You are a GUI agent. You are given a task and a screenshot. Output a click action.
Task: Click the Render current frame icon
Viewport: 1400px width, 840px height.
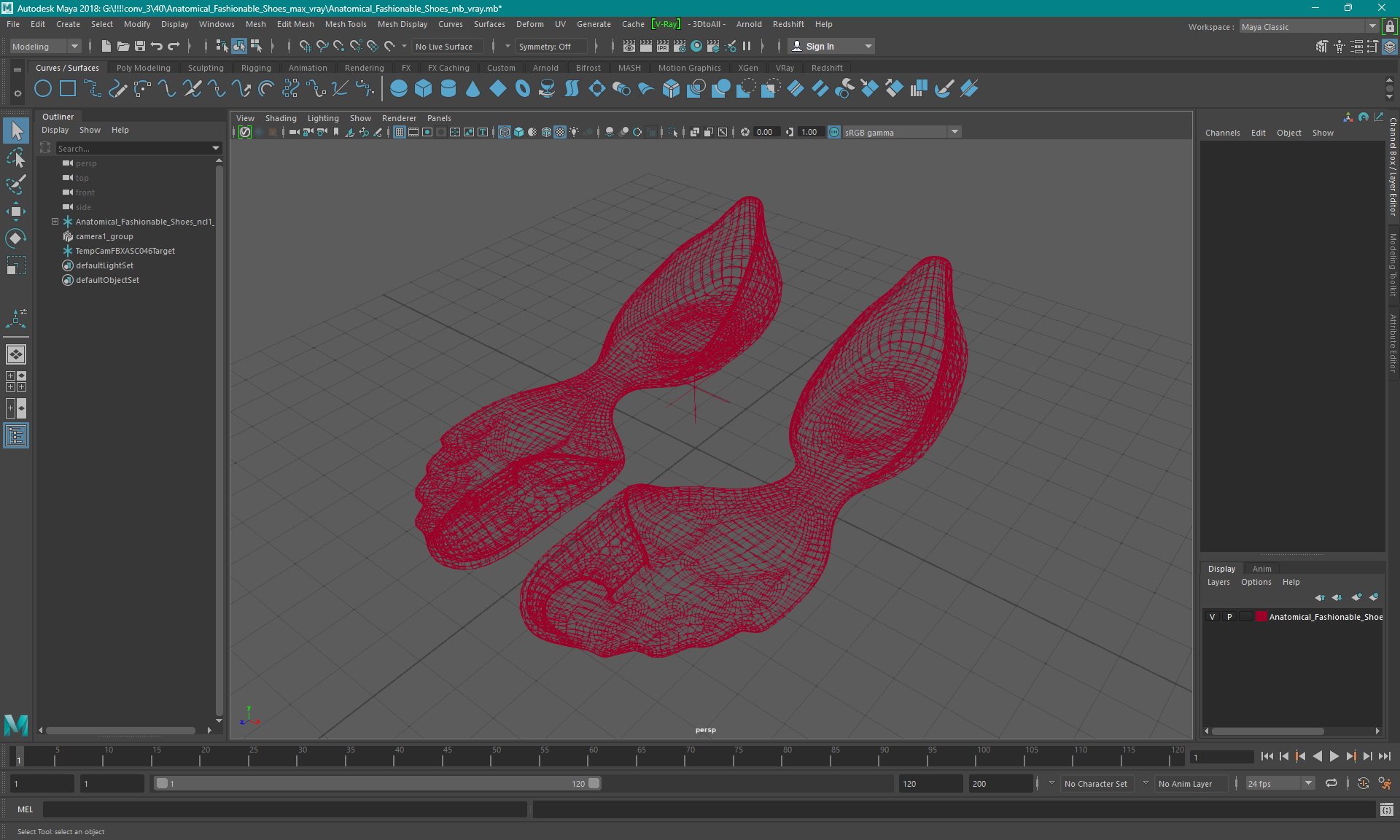tap(646, 46)
